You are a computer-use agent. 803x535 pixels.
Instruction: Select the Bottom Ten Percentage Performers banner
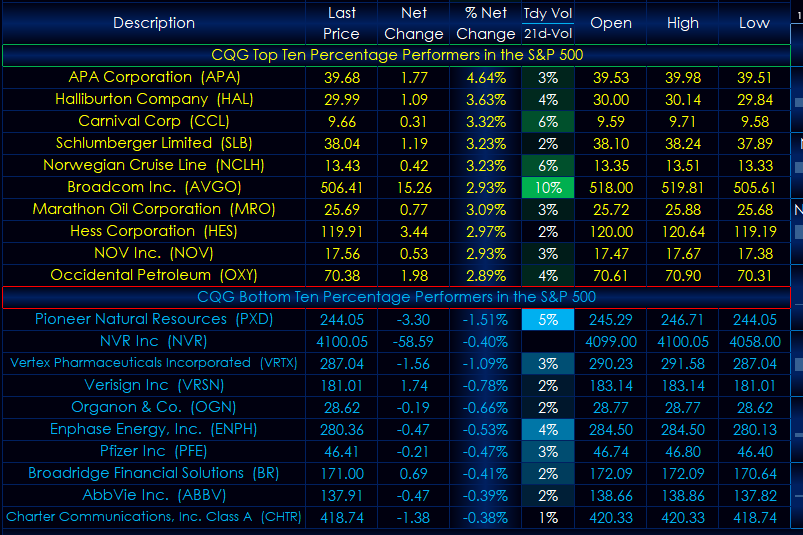397,297
